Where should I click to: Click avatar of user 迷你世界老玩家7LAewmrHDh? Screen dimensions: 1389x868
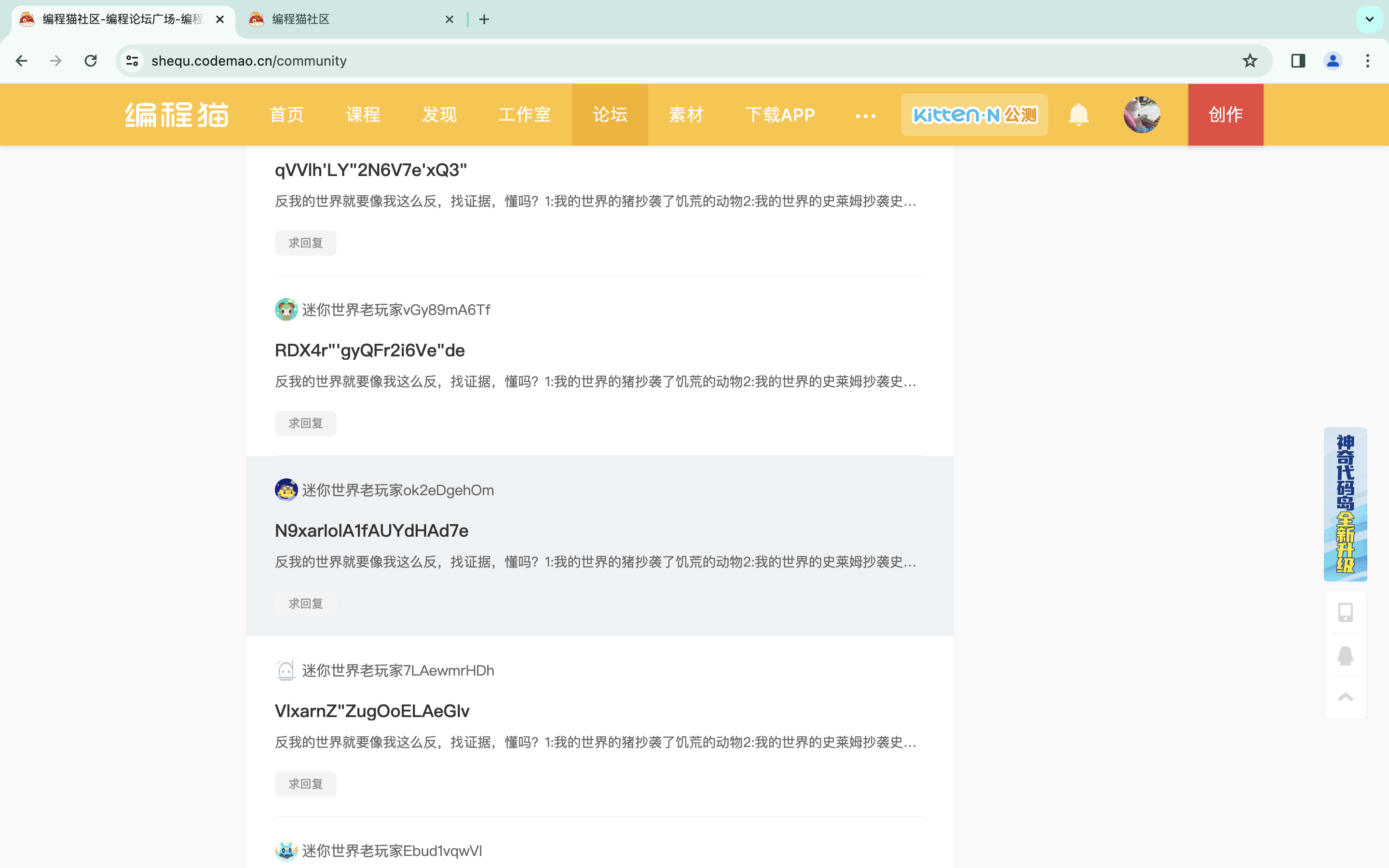(286, 670)
